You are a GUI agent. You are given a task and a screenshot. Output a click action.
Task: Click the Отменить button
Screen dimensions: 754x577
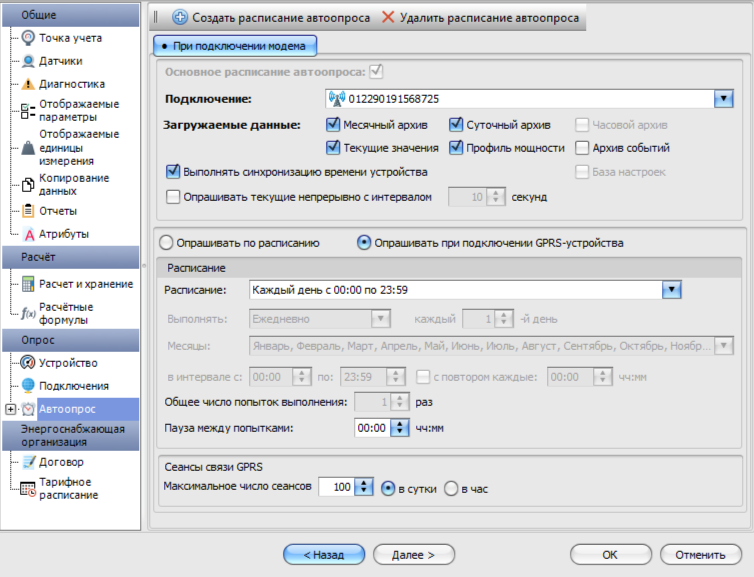[699, 554]
